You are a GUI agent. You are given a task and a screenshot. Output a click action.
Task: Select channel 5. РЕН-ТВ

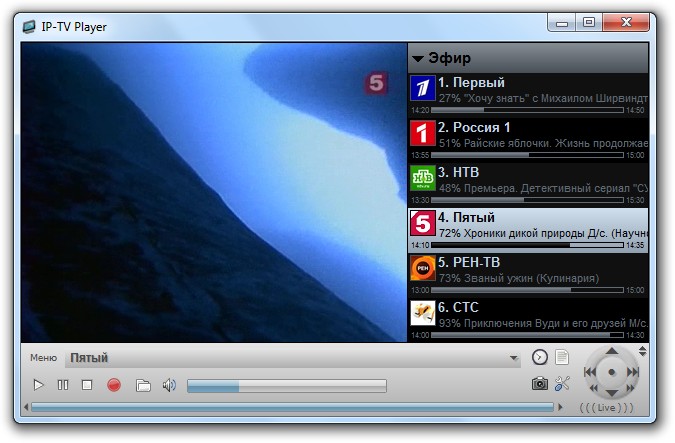pos(528,275)
